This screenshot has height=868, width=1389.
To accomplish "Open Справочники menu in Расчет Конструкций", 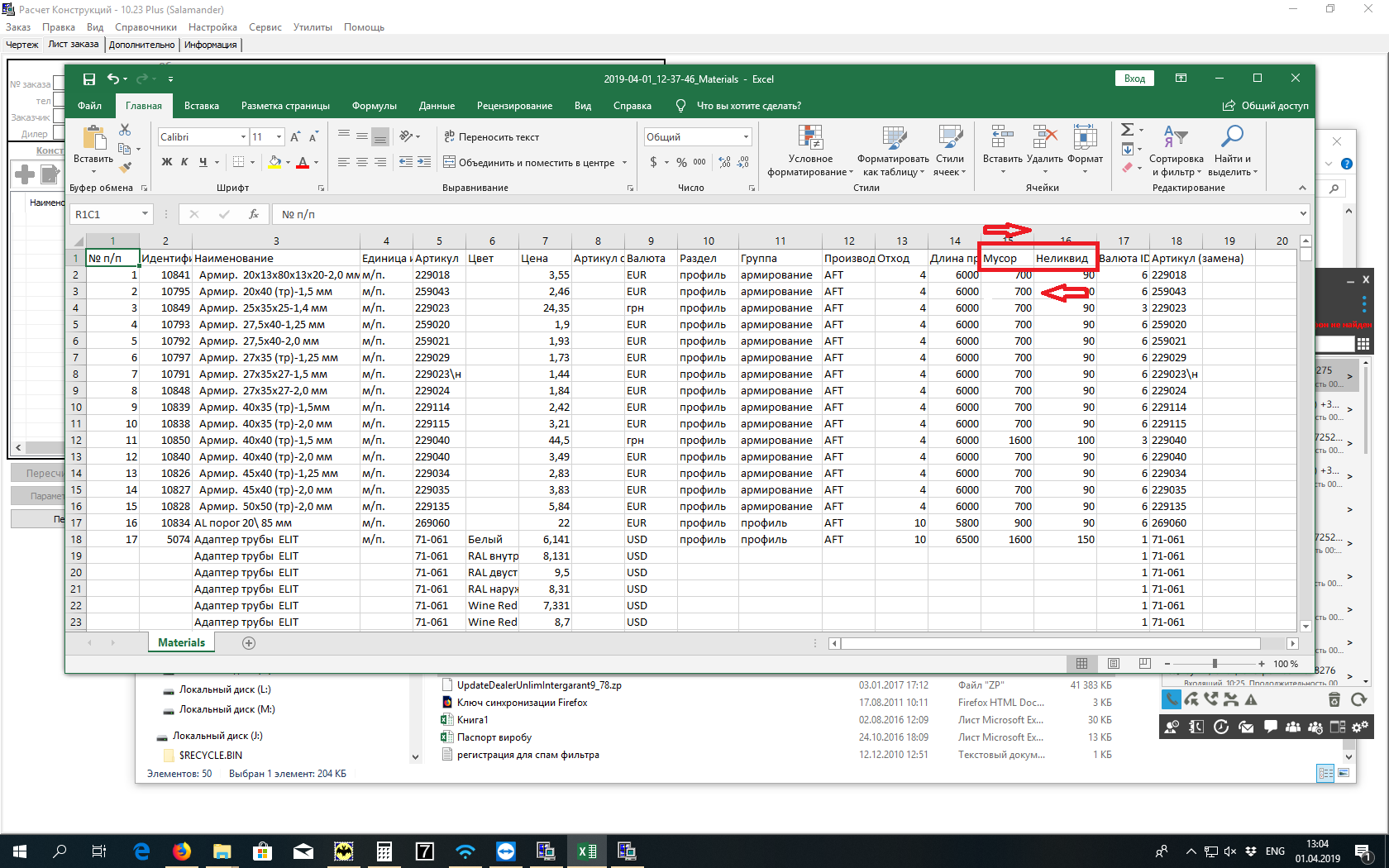I will pos(146,27).
